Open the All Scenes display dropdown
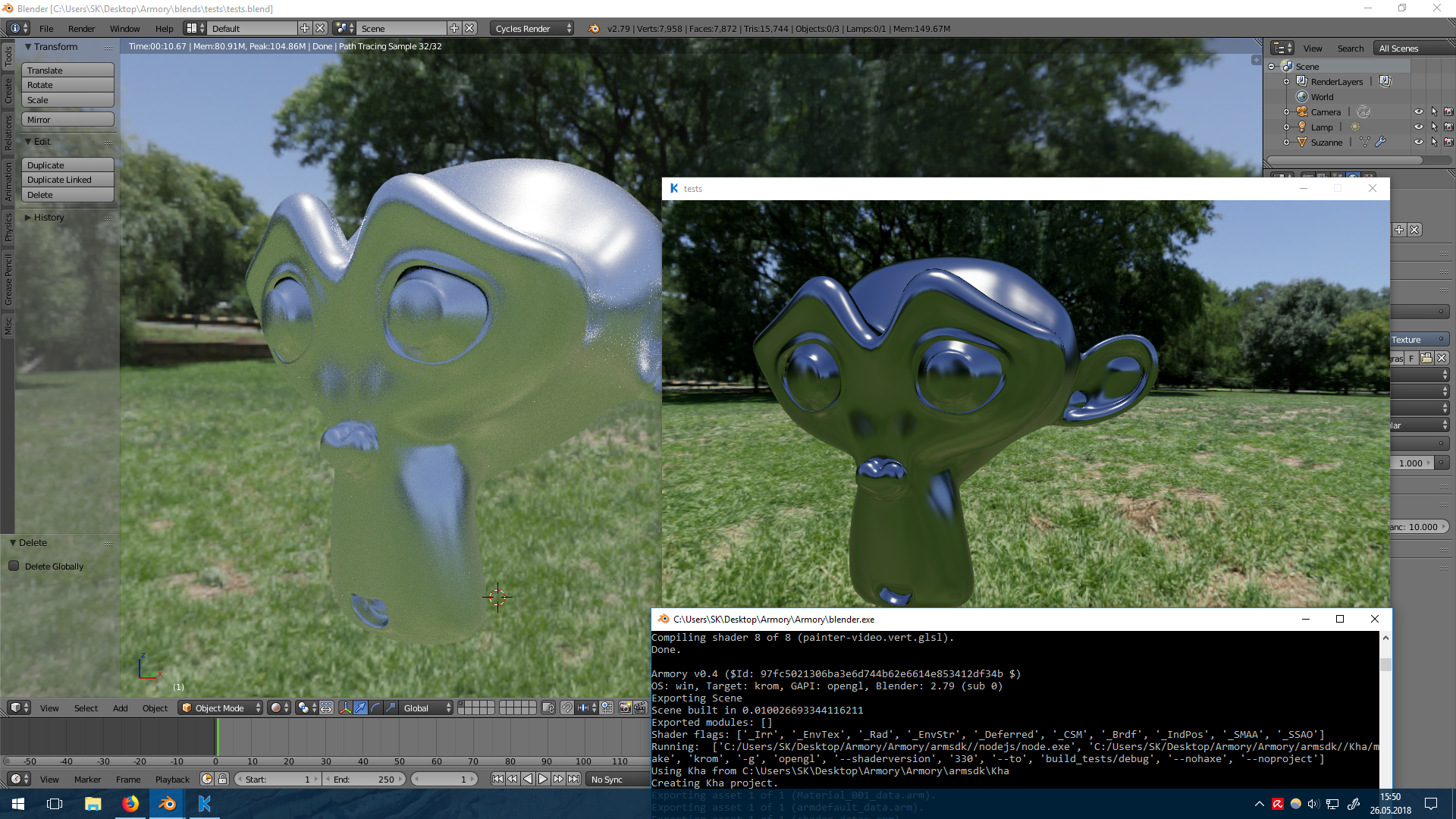This screenshot has height=819, width=1456. coord(1414,48)
